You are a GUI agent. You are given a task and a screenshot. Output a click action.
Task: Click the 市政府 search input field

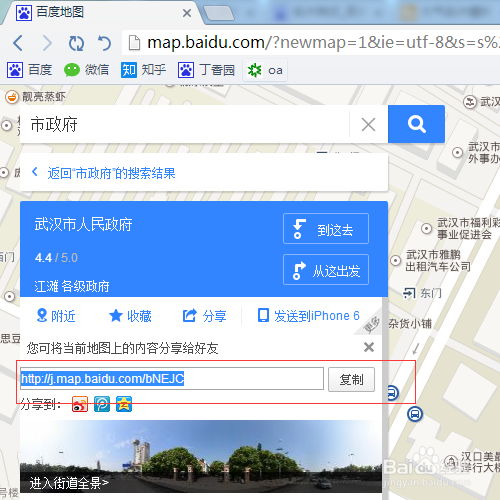point(185,124)
